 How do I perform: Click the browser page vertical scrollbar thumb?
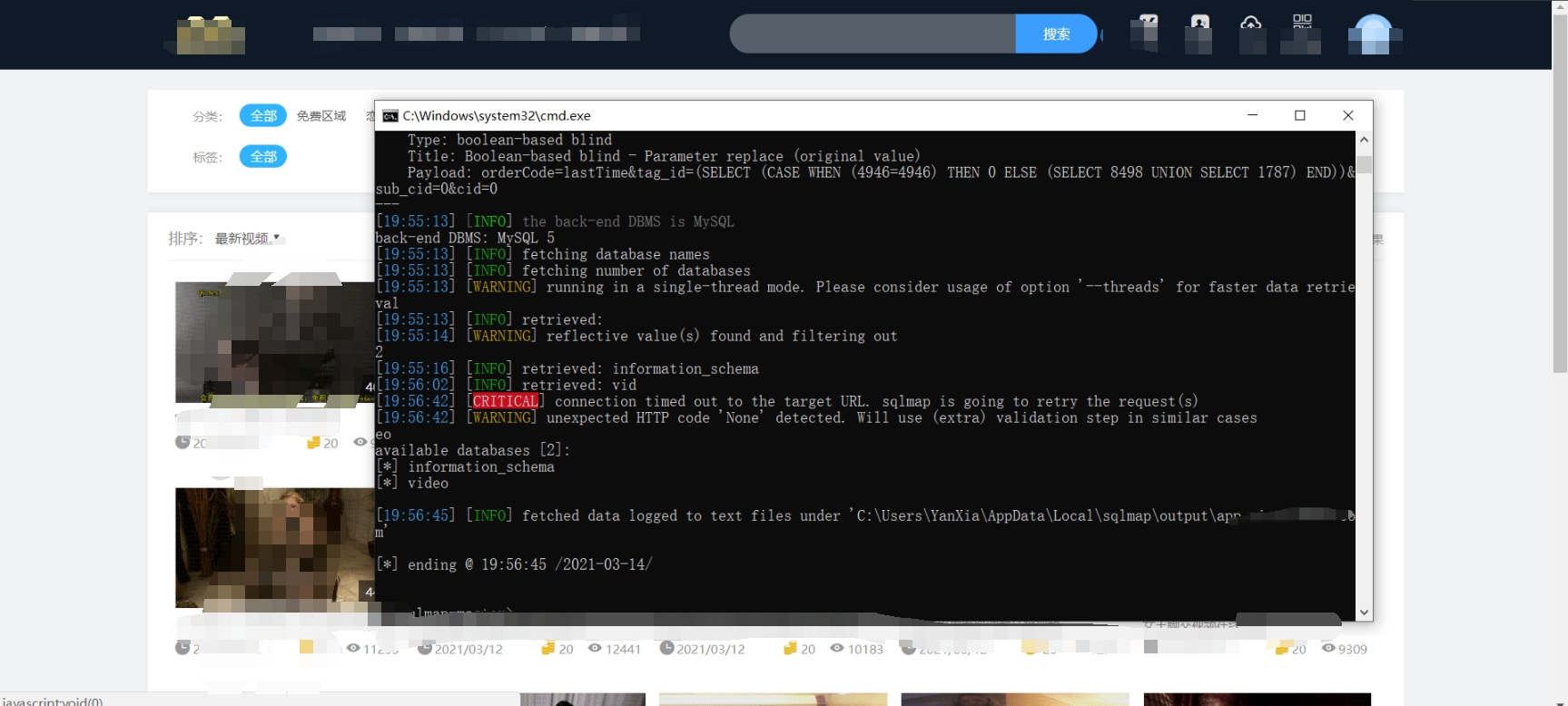1560,192
